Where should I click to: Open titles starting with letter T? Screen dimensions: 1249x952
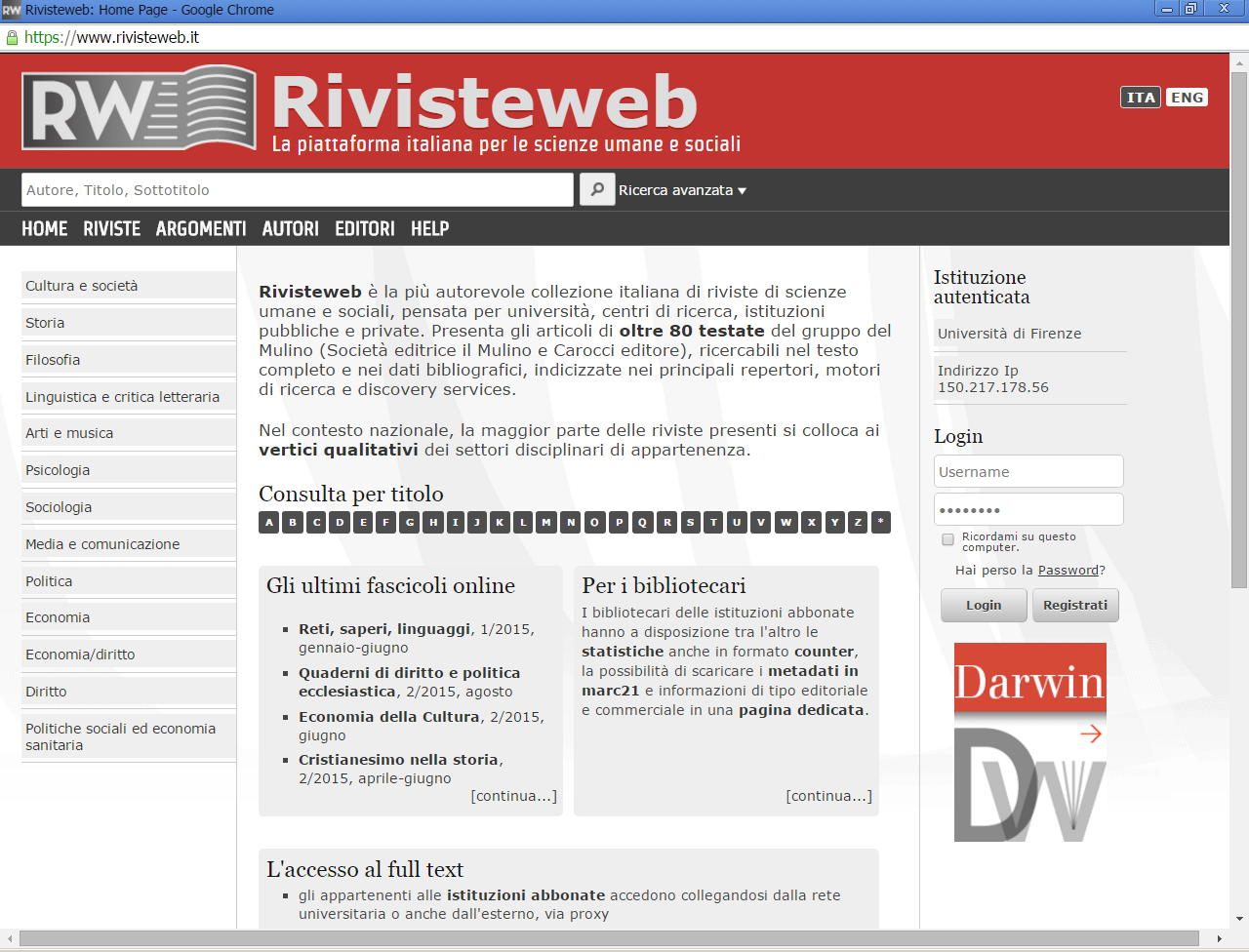(x=713, y=522)
